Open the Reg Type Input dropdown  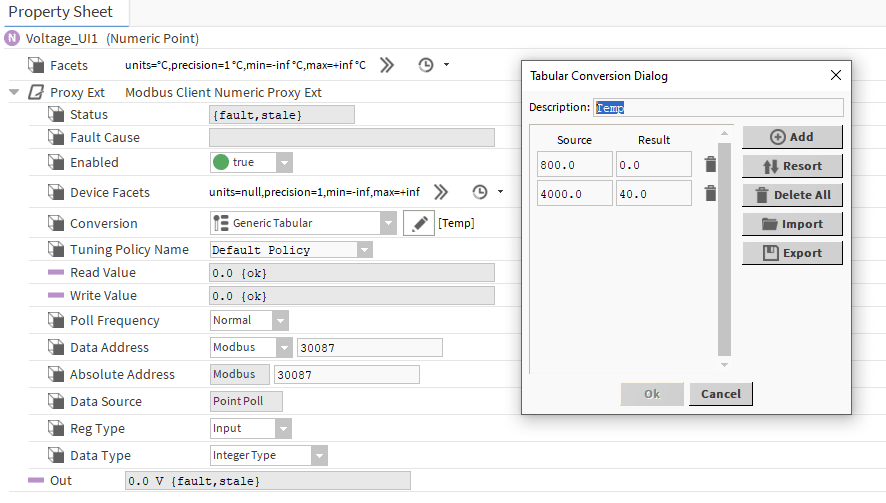[282, 429]
